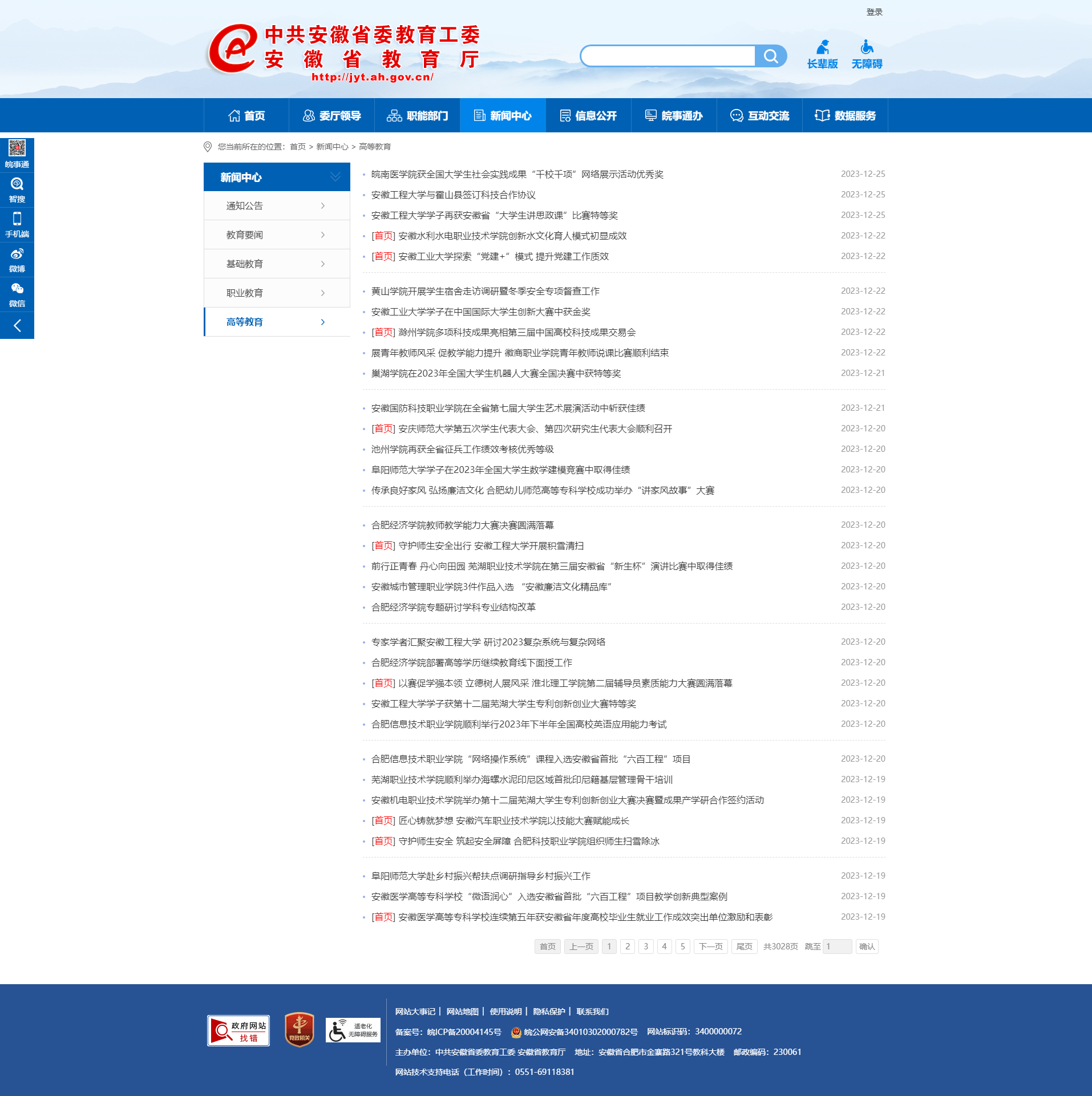Click the site logo emblem
Screen dimensions: 1092x1096
pos(233,49)
